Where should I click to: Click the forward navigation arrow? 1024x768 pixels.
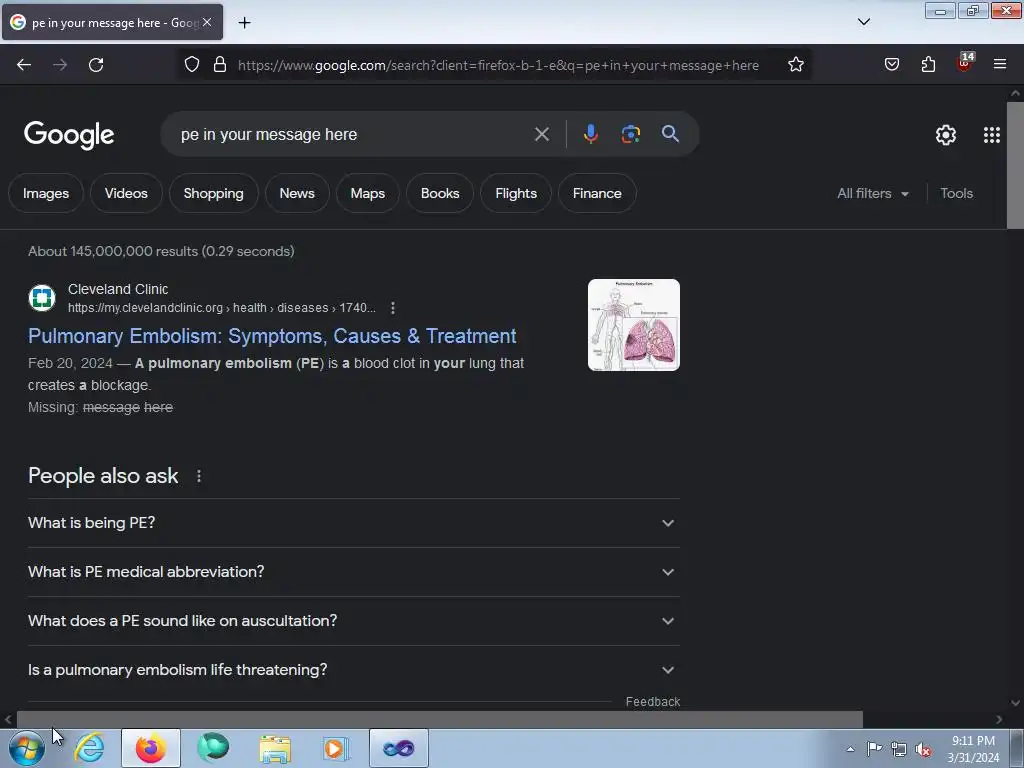click(x=60, y=65)
